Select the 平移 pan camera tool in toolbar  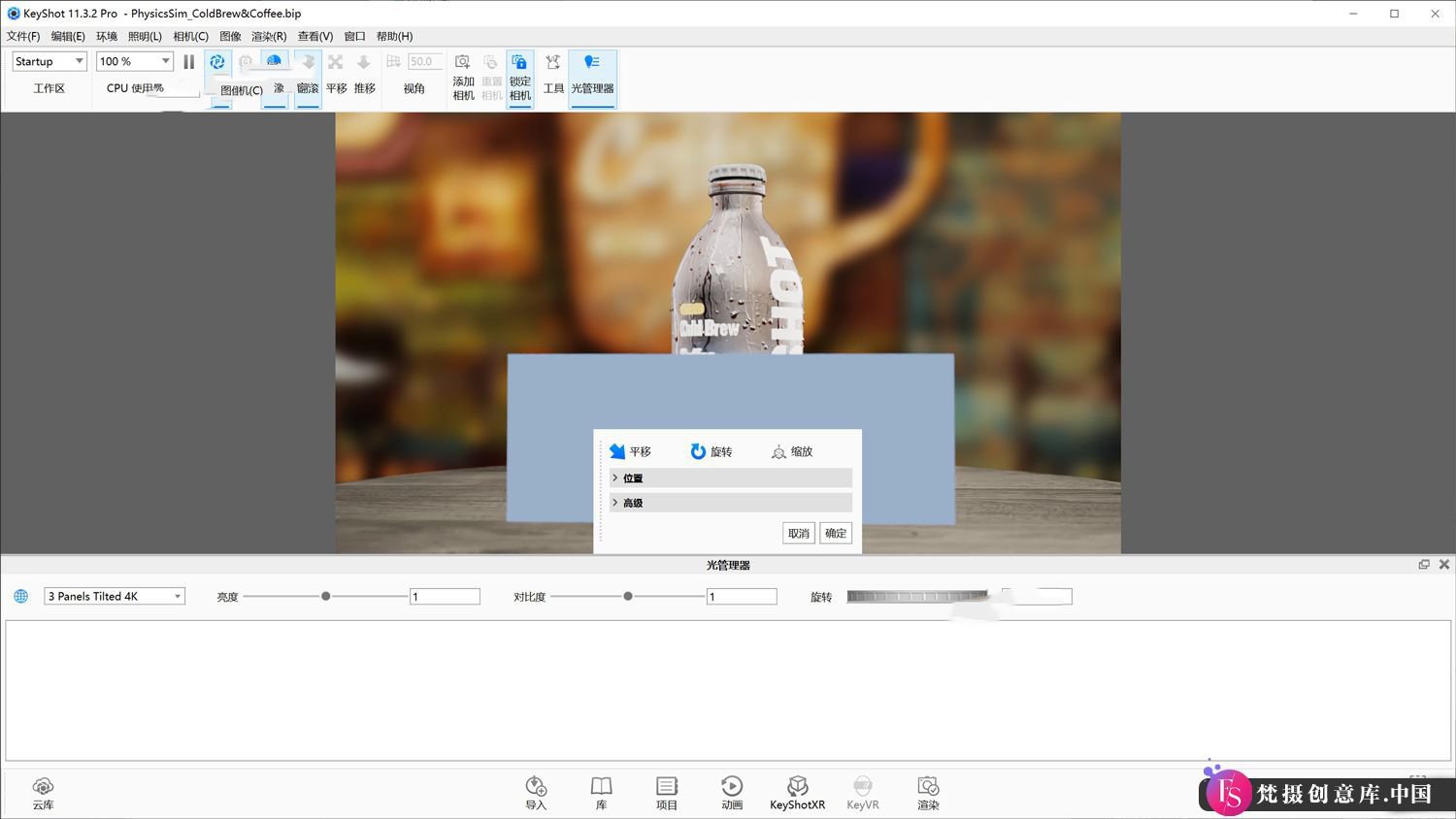(x=336, y=75)
